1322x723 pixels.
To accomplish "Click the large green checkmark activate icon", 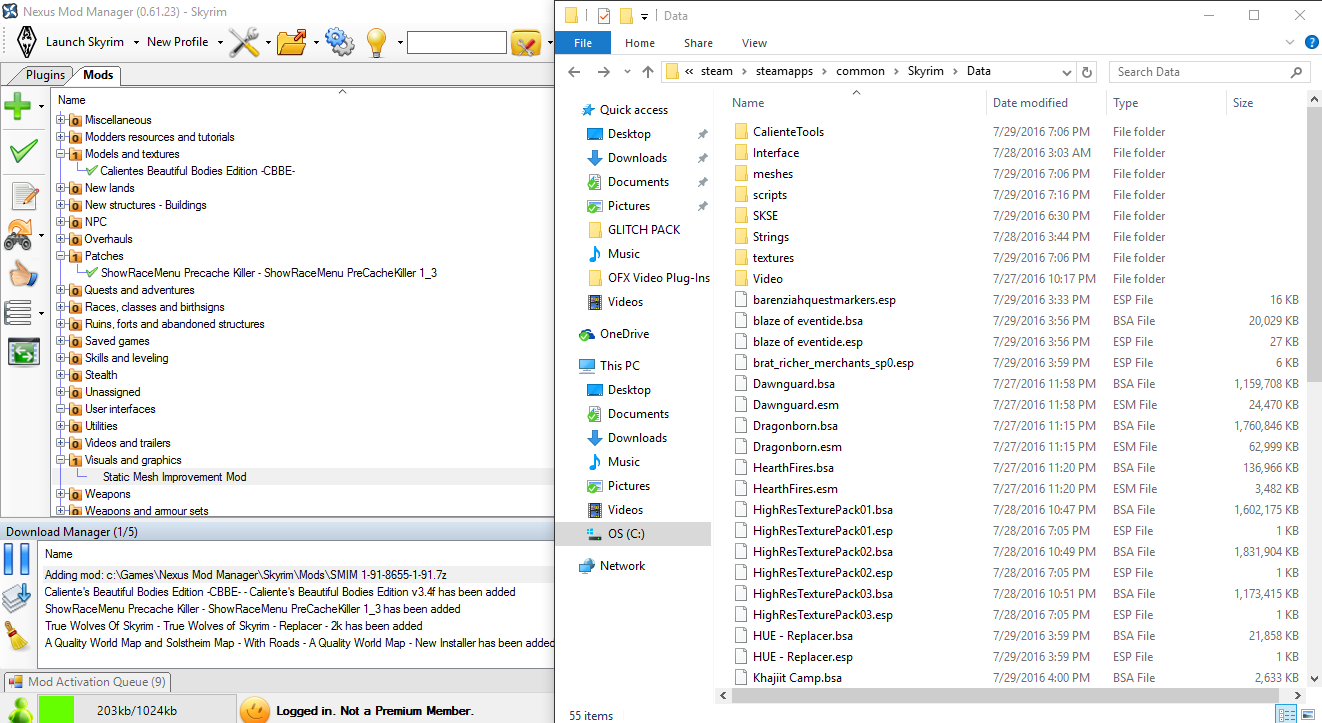I will click(x=22, y=151).
